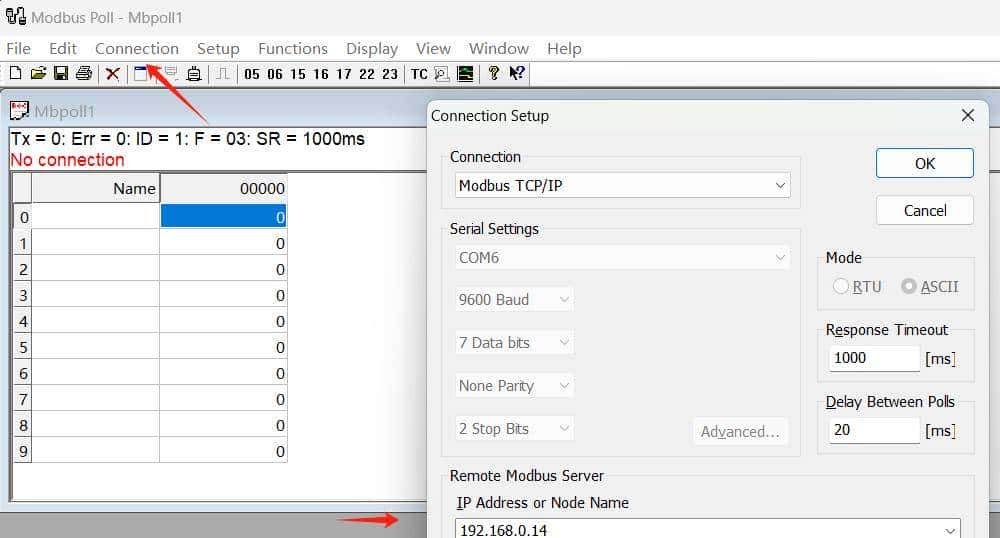Open the File menu
The image size is (1000, 538).
tap(18, 48)
